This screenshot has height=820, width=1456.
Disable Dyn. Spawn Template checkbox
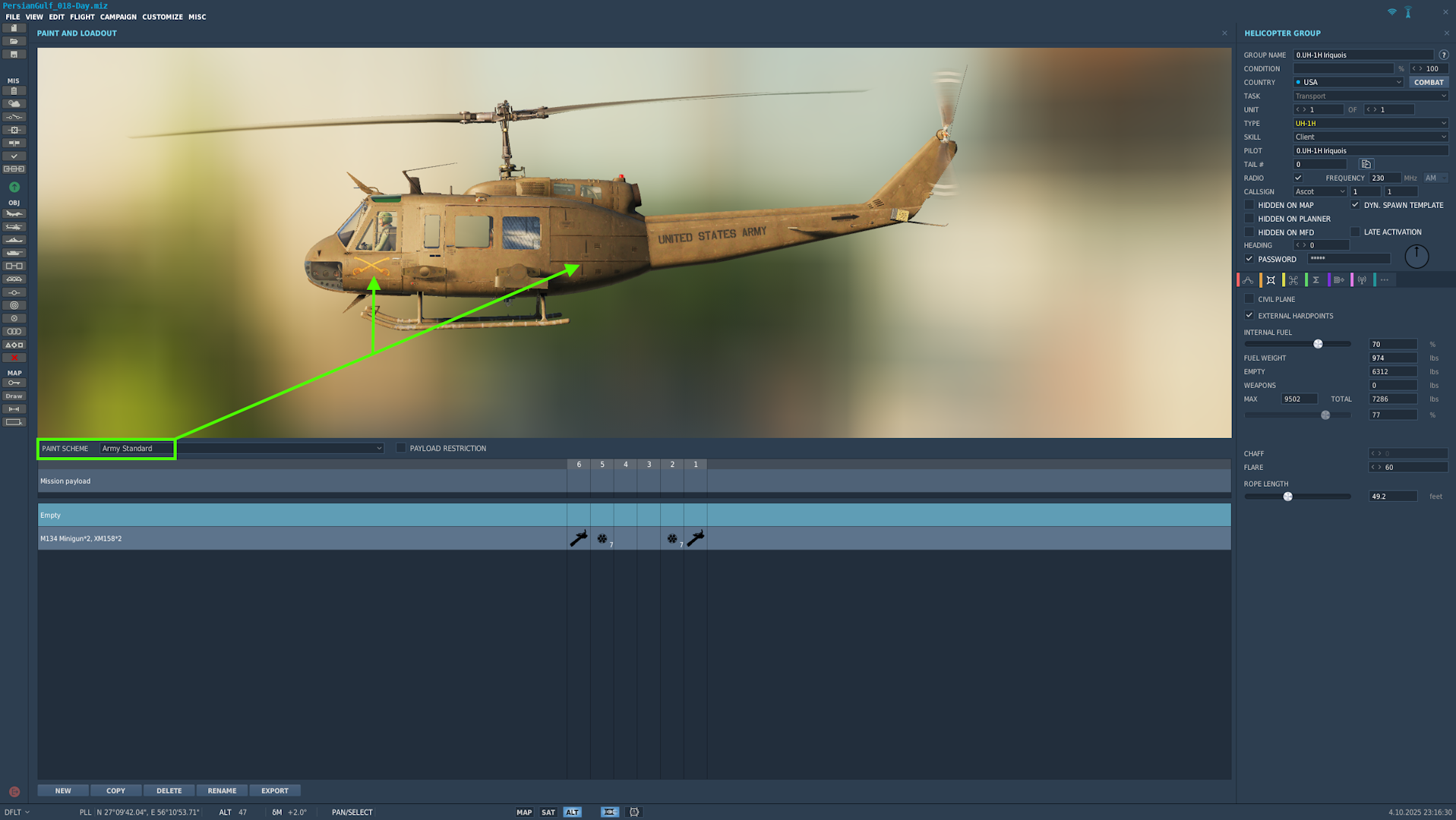pyautogui.click(x=1355, y=205)
